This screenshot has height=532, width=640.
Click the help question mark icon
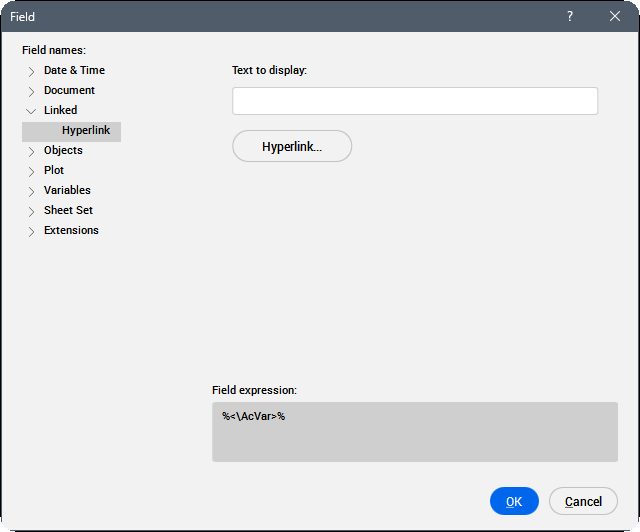570,16
